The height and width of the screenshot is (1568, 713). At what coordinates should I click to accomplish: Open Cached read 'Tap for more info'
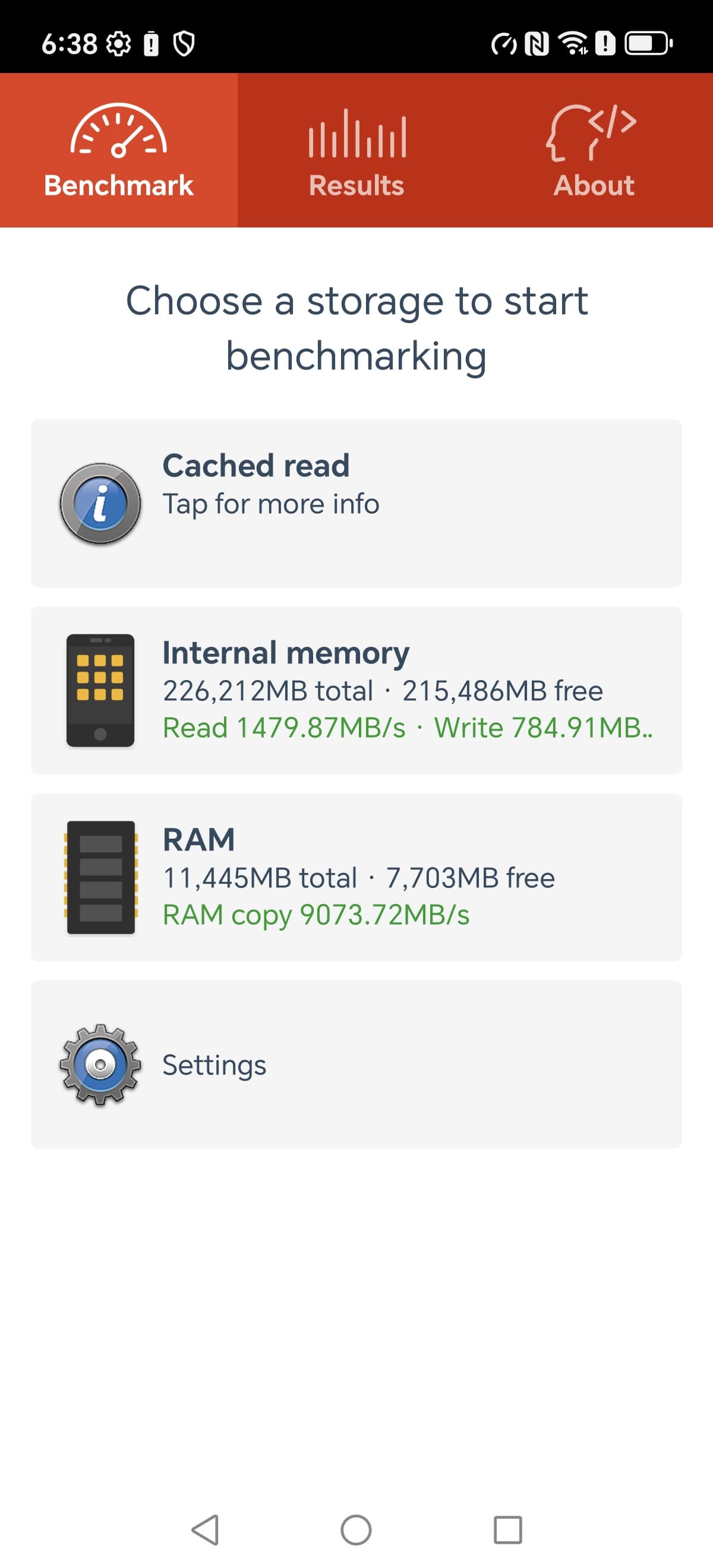(x=271, y=505)
